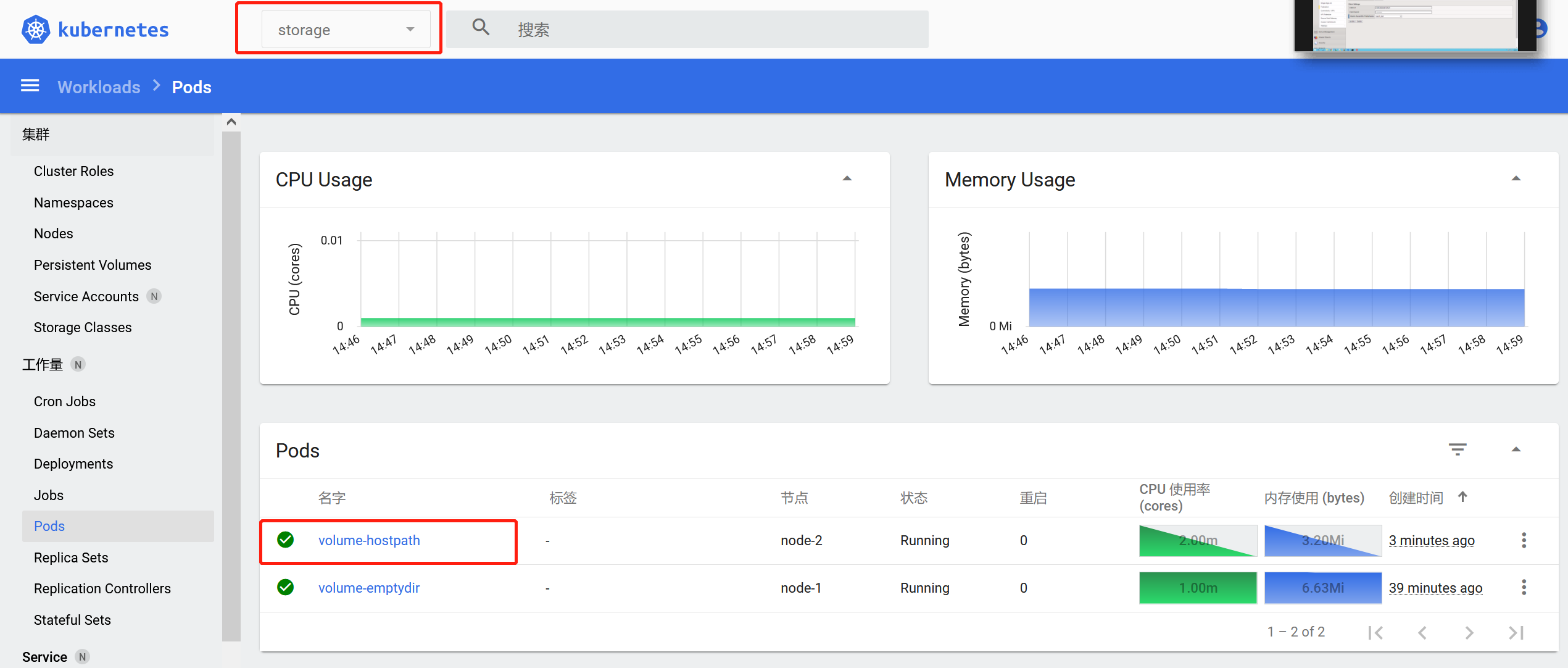Click the sidebar vertical scrollbar

coord(231,383)
